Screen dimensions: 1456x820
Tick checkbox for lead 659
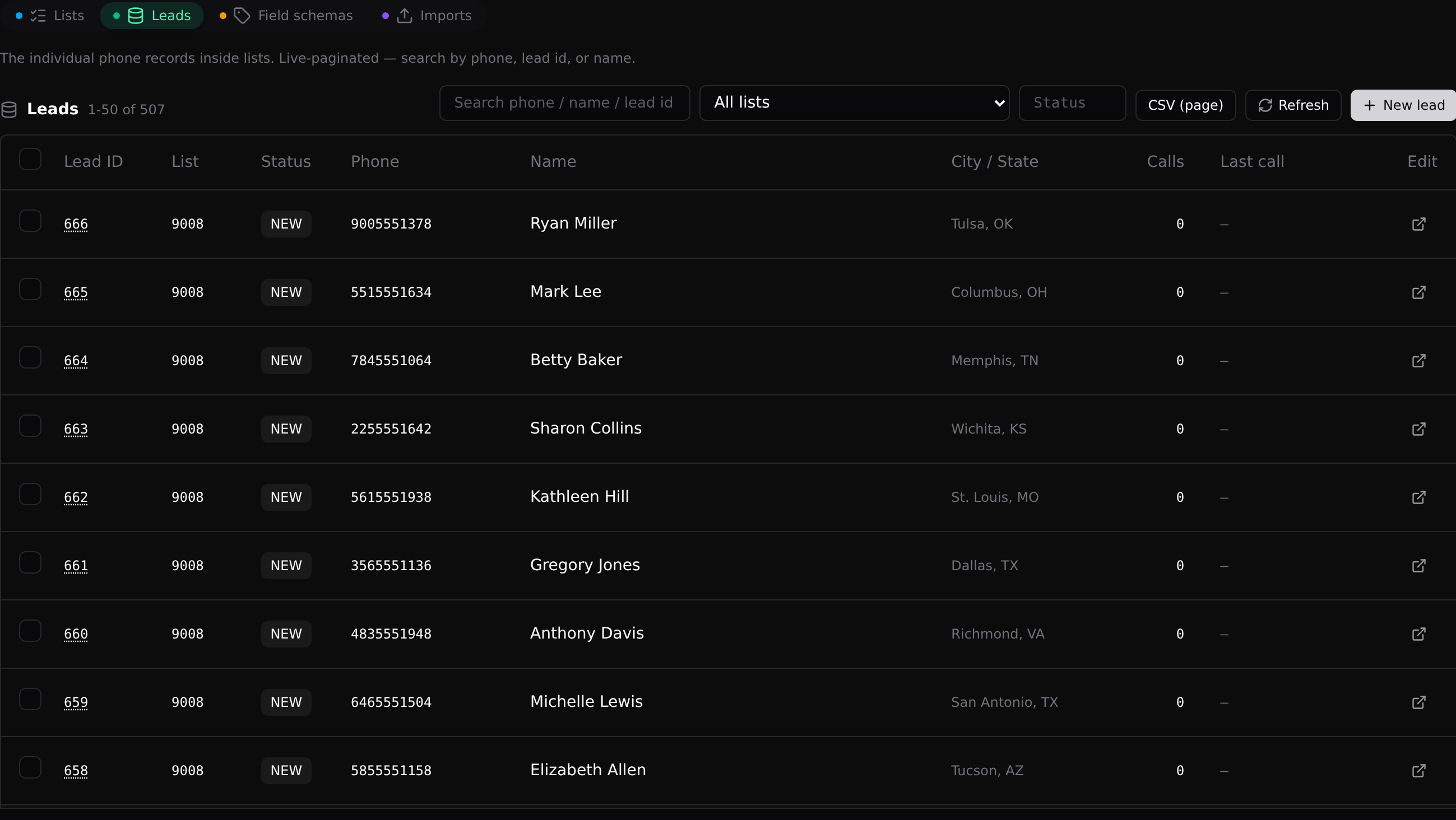click(30, 699)
